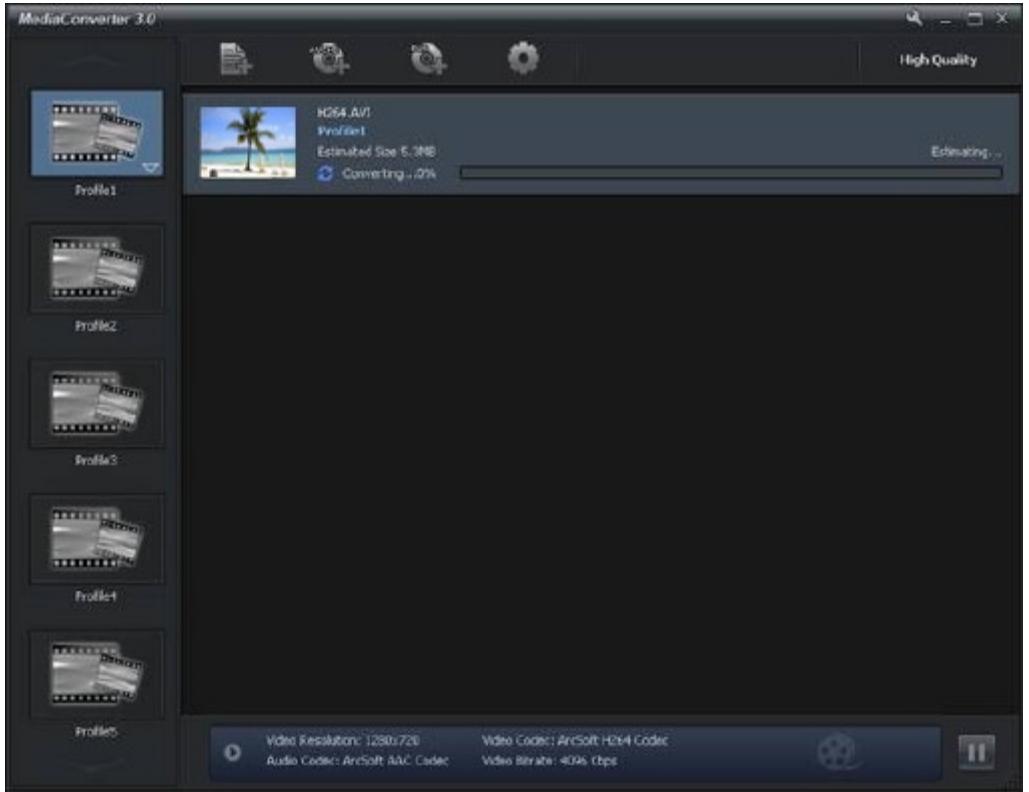Click the film reel icon in info bar

point(837,752)
